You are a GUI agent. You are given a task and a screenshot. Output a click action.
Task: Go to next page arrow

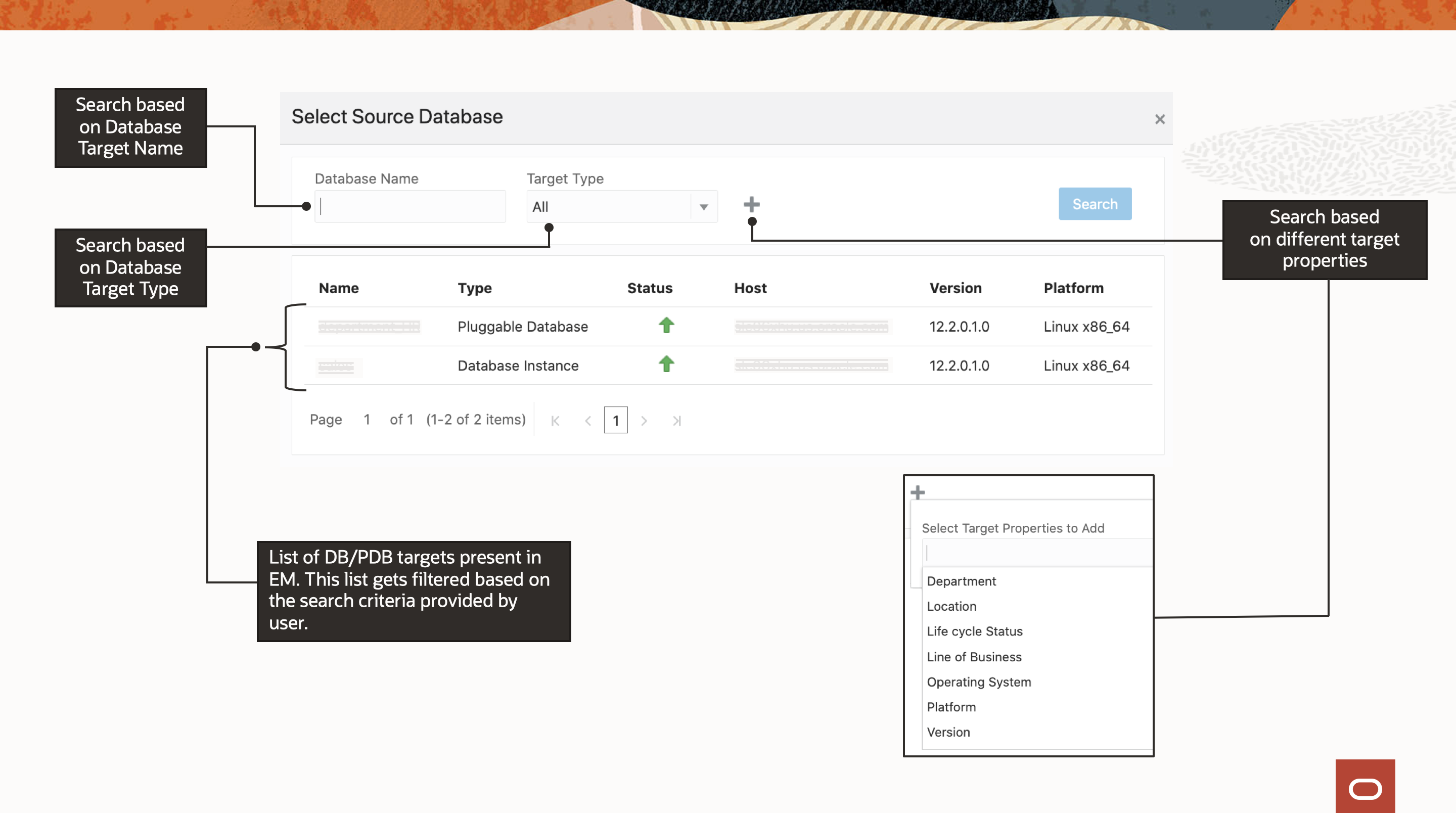point(644,421)
